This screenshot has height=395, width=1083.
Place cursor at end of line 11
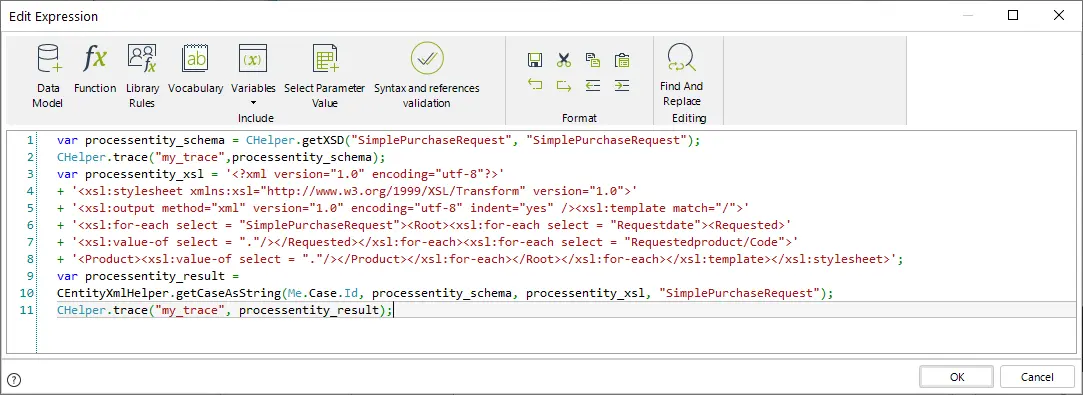click(394, 310)
